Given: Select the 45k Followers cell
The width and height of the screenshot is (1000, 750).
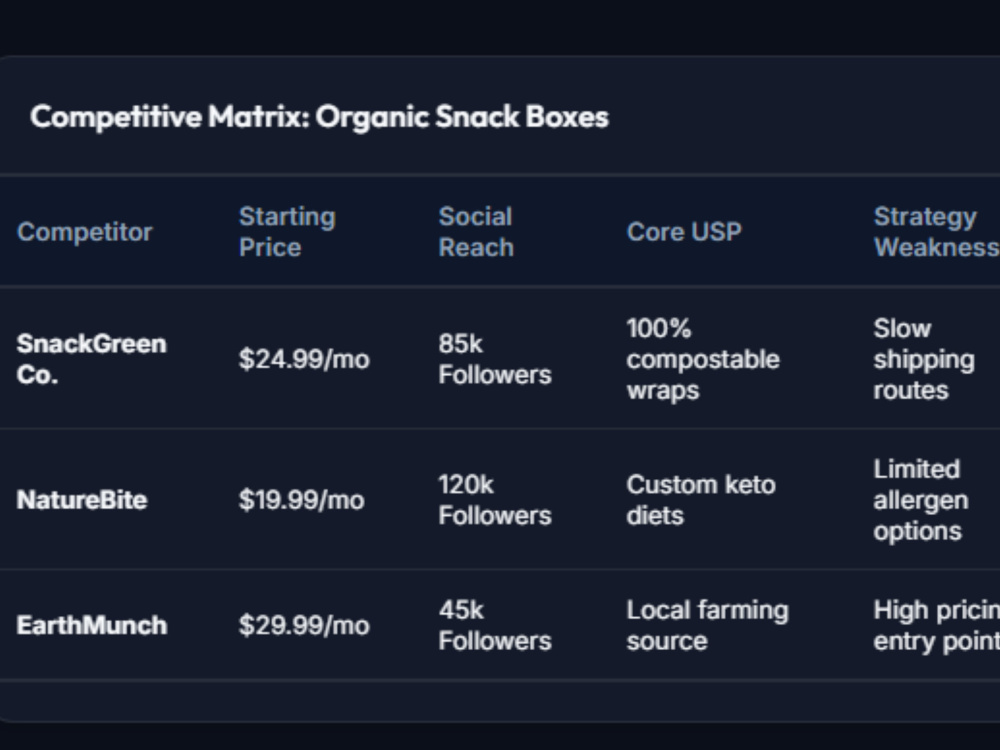Looking at the screenshot, I should pos(494,626).
